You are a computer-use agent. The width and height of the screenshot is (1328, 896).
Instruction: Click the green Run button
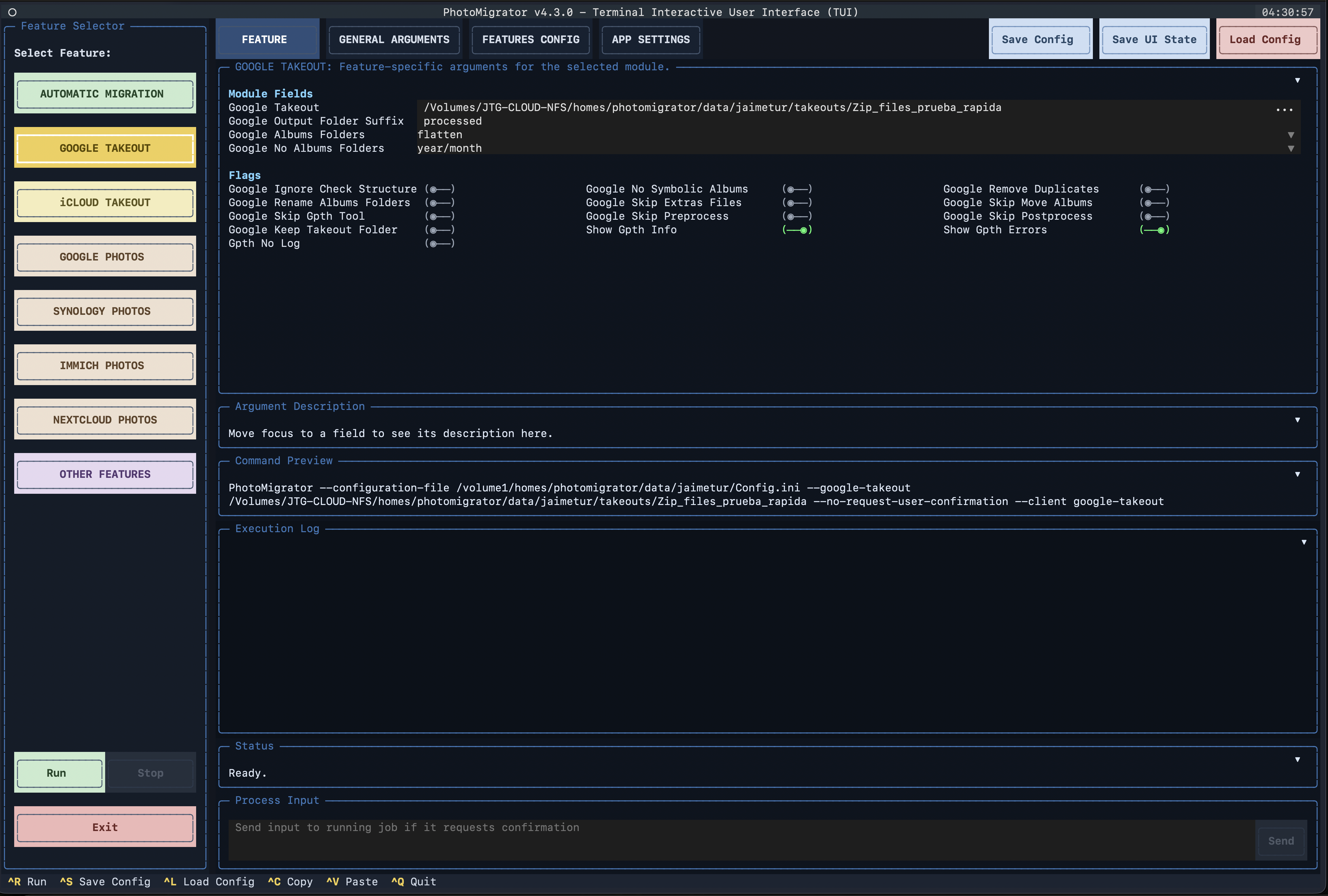pyautogui.click(x=59, y=773)
